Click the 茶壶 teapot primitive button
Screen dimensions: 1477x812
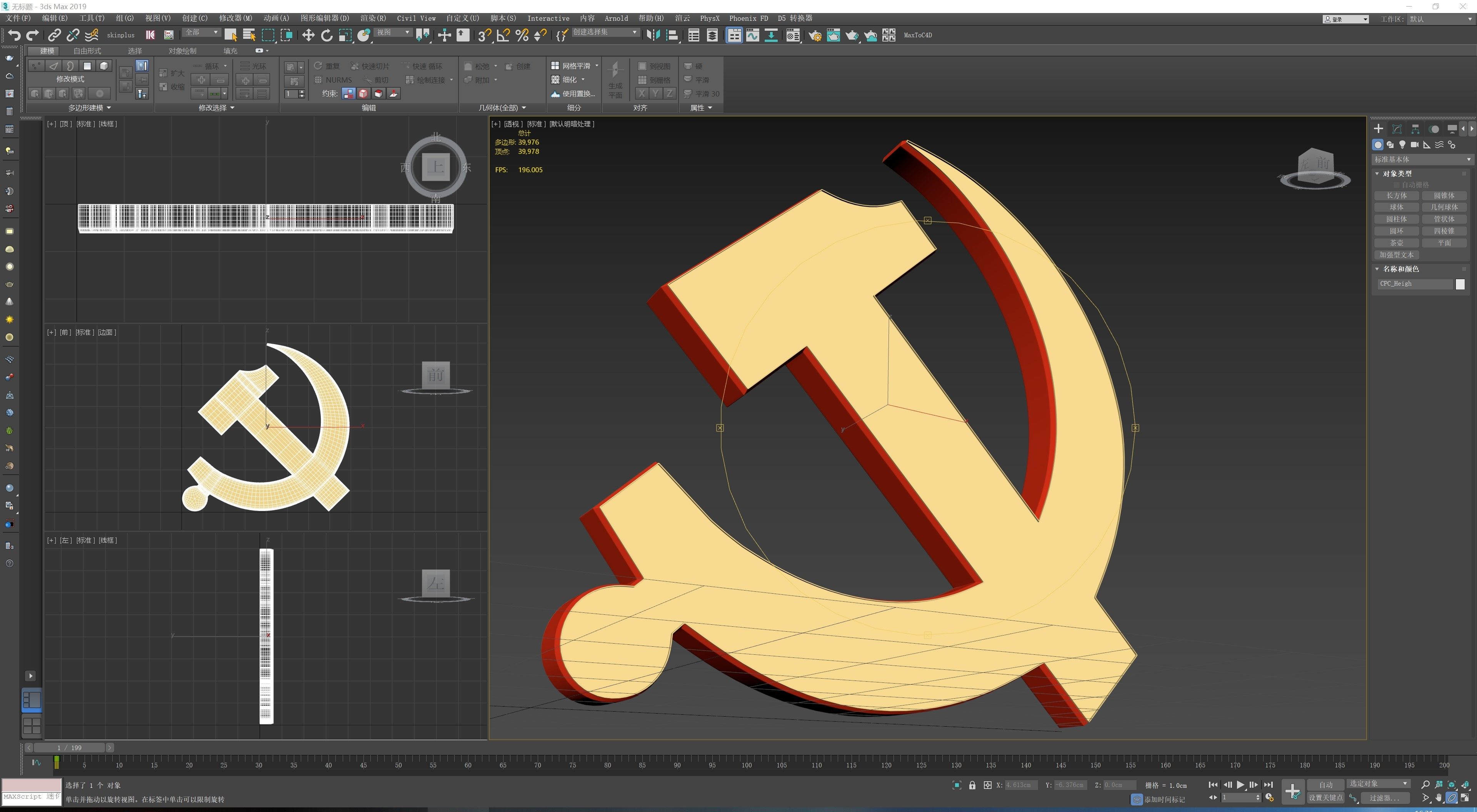1396,243
